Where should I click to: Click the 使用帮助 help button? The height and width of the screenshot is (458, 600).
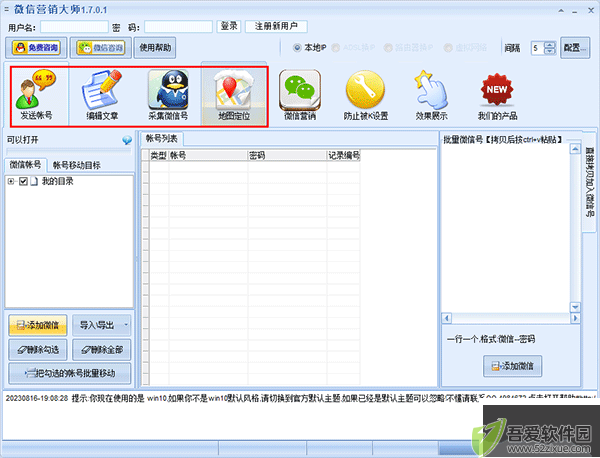[x=155, y=48]
